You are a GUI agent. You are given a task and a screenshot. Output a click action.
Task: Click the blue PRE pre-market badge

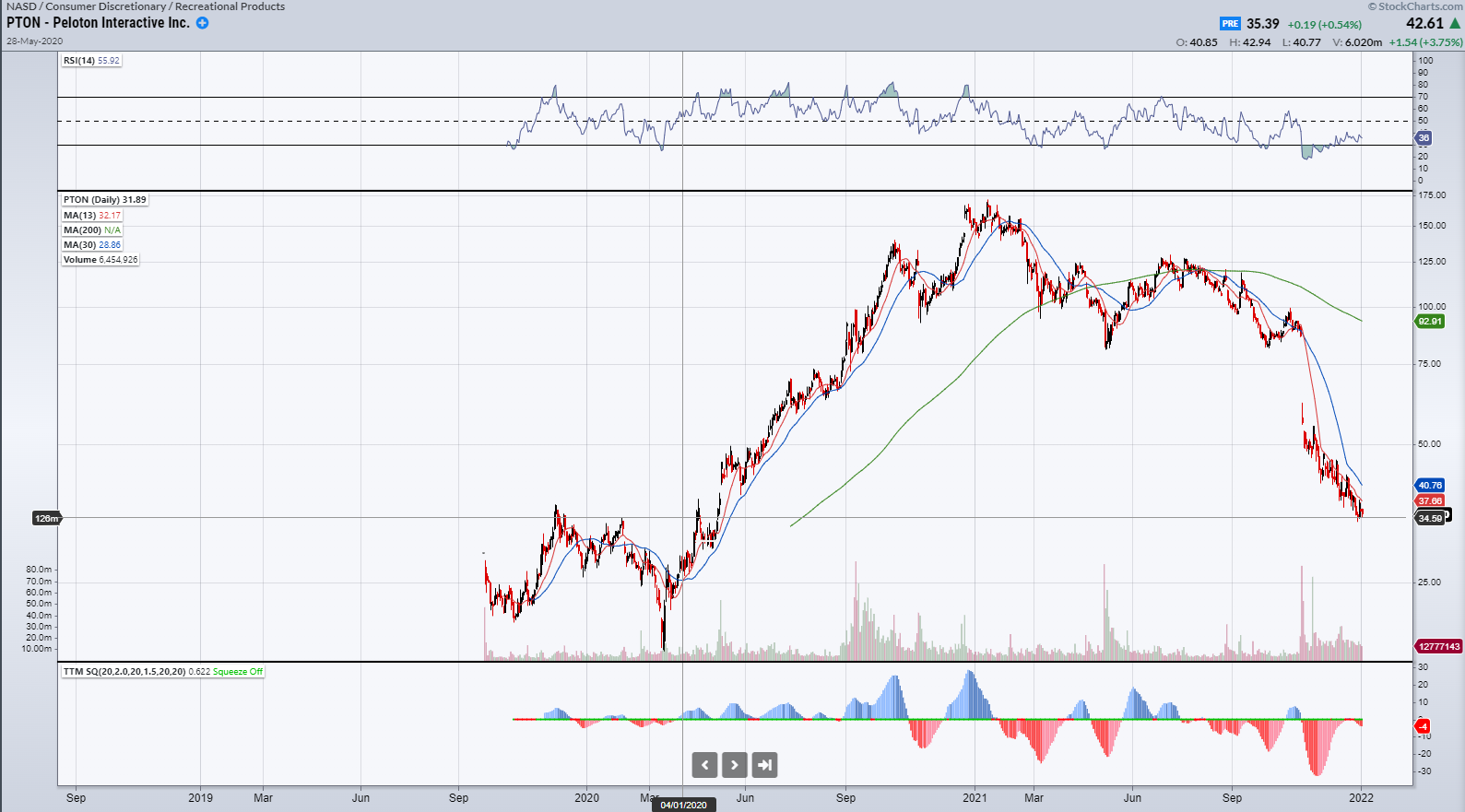point(1230,24)
